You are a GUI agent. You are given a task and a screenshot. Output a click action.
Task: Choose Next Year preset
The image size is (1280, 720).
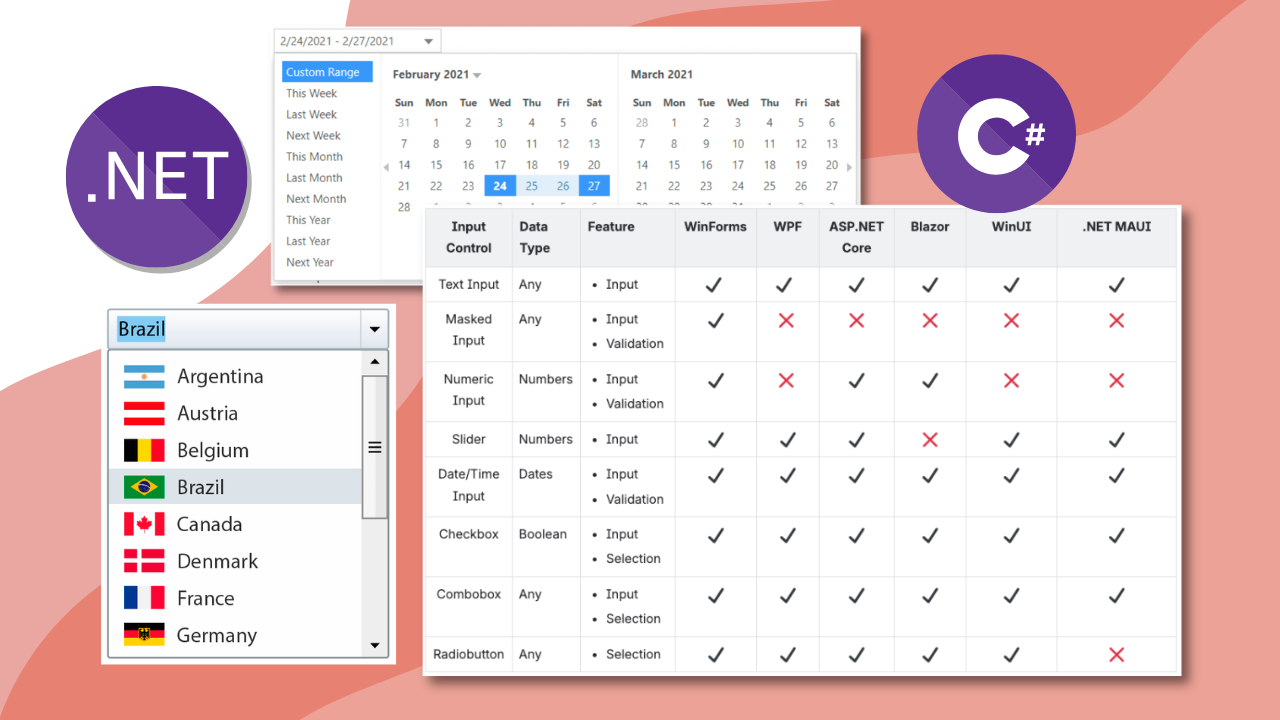310,261
